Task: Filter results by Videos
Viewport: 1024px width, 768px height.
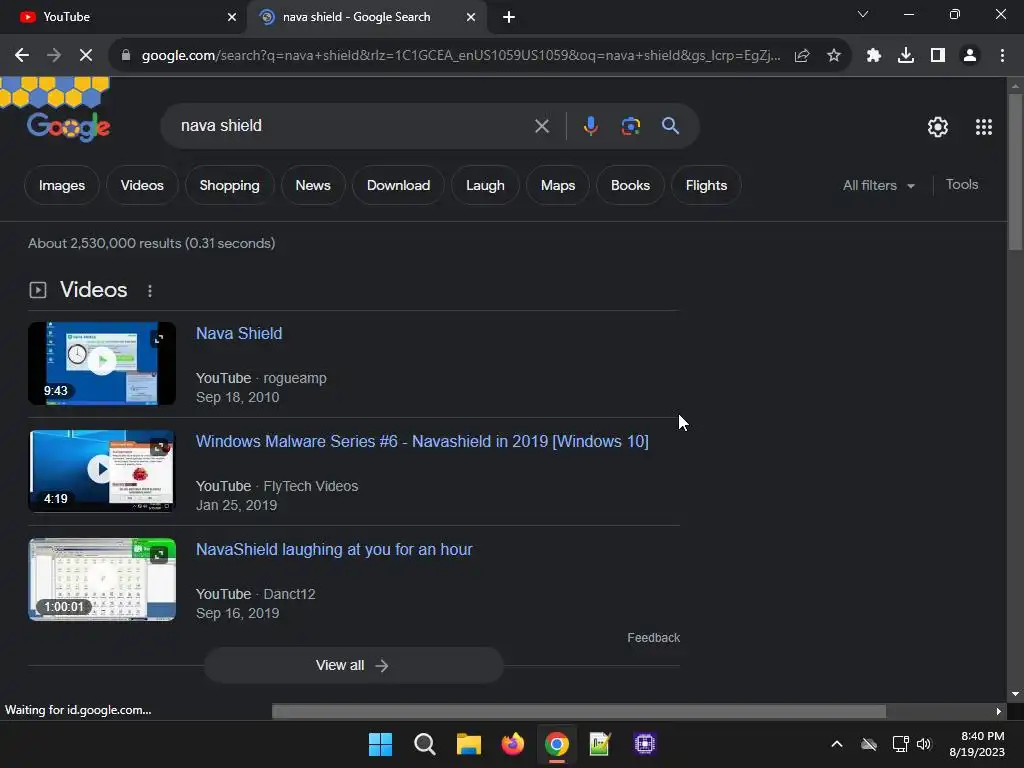Action: coord(142,185)
